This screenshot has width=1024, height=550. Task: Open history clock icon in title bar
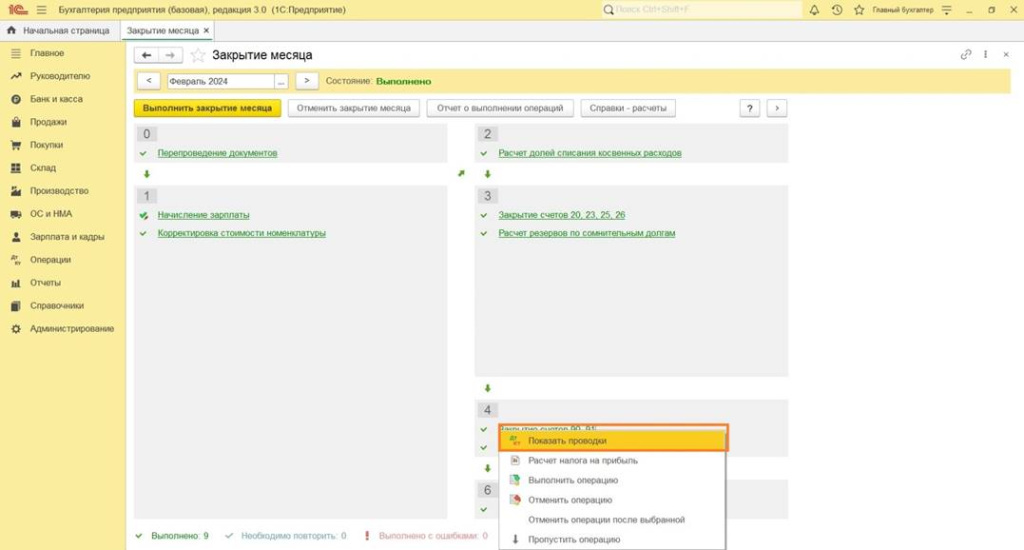(x=835, y=10)
